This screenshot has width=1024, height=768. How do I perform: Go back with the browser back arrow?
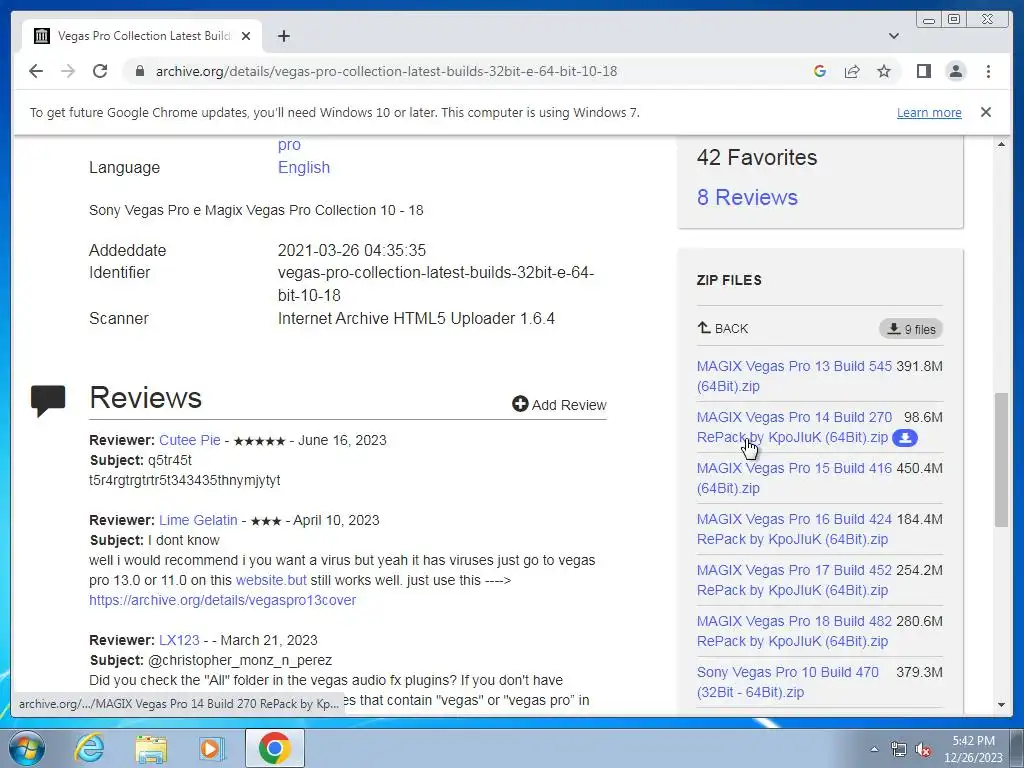[x=36, y=71]
